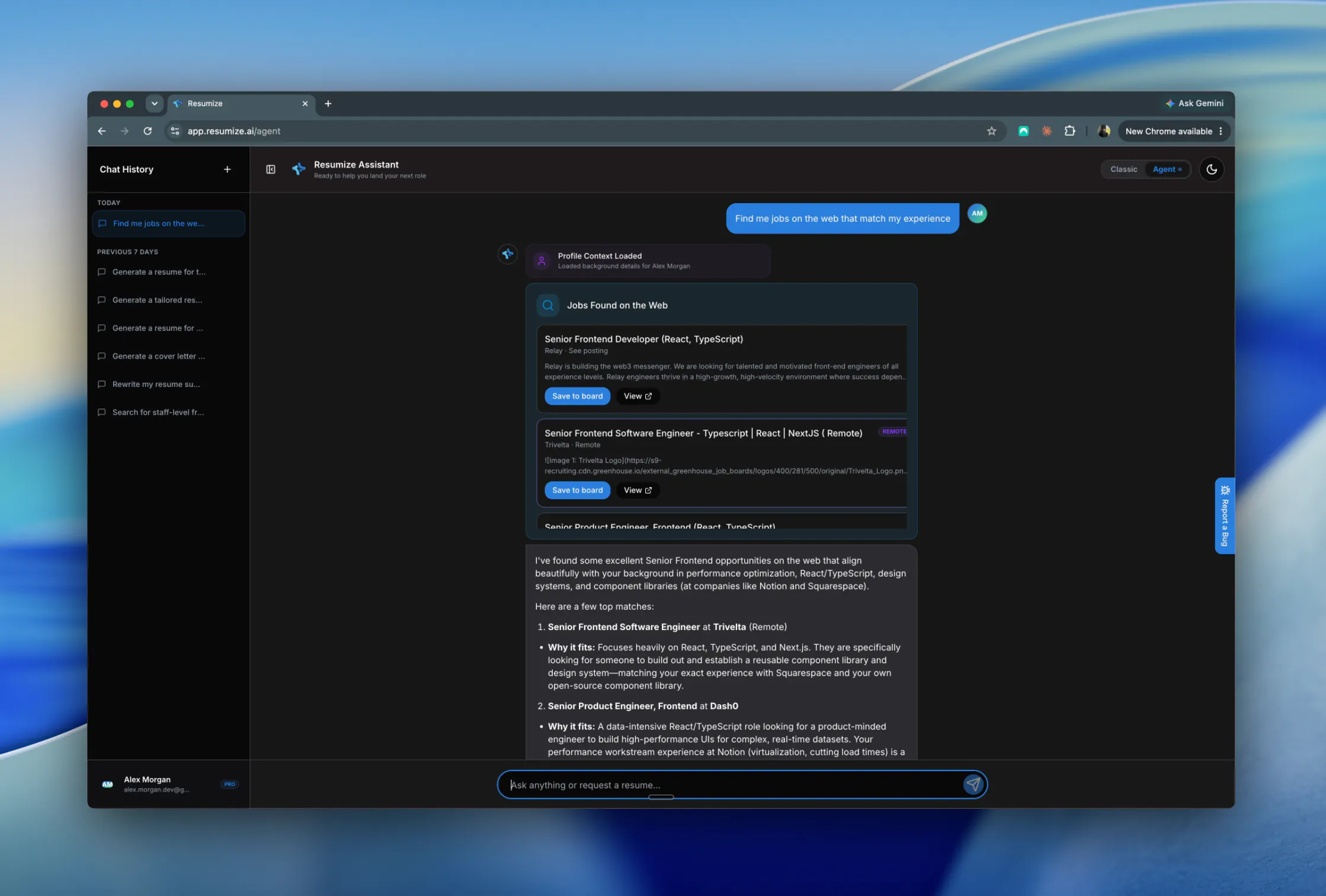The width and height of the screenshot is (1326, 896).
Task: Click the 'Senior Frontend Developer (React, TypeScript)' title
Action: pyautogui.click(x=643, y=340)
